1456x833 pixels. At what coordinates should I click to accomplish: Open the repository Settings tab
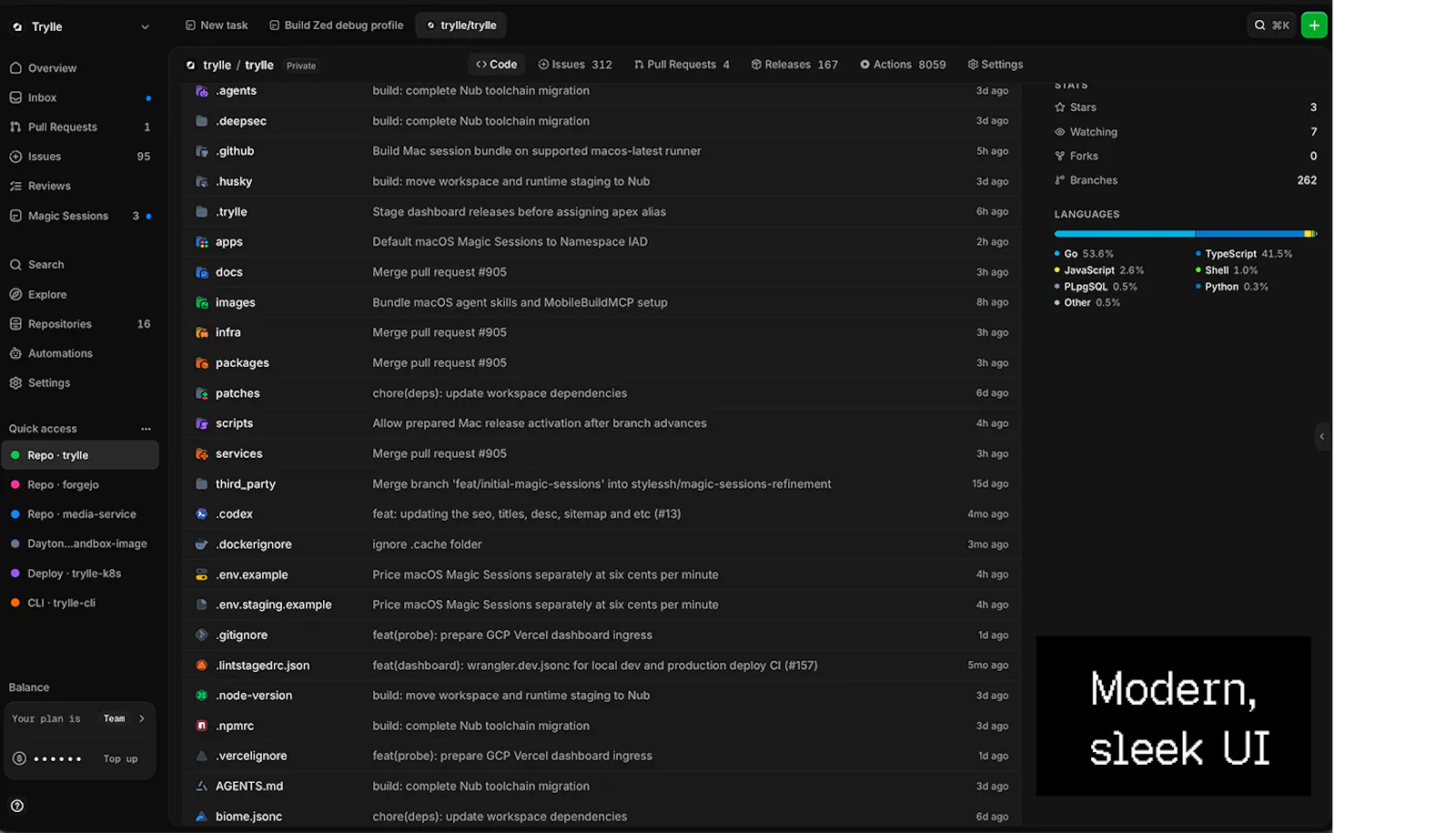[x=996, y=65]
